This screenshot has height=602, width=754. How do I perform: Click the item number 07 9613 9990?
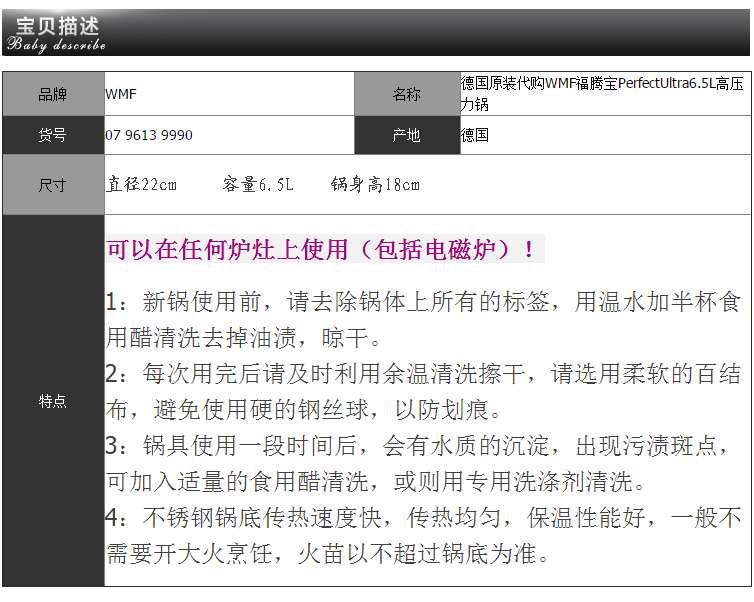(149, 135)
